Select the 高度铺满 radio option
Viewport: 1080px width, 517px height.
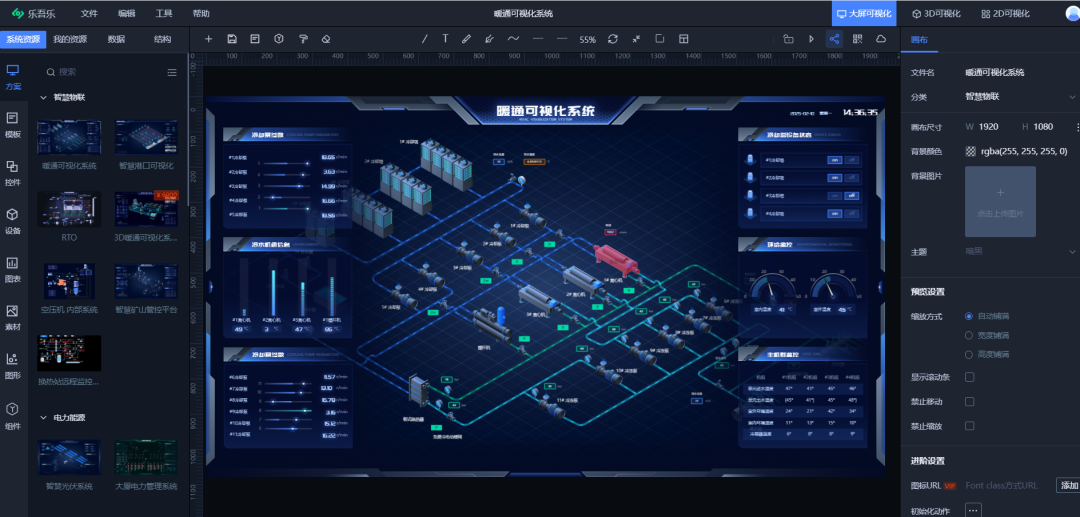(x=969, y=354)
